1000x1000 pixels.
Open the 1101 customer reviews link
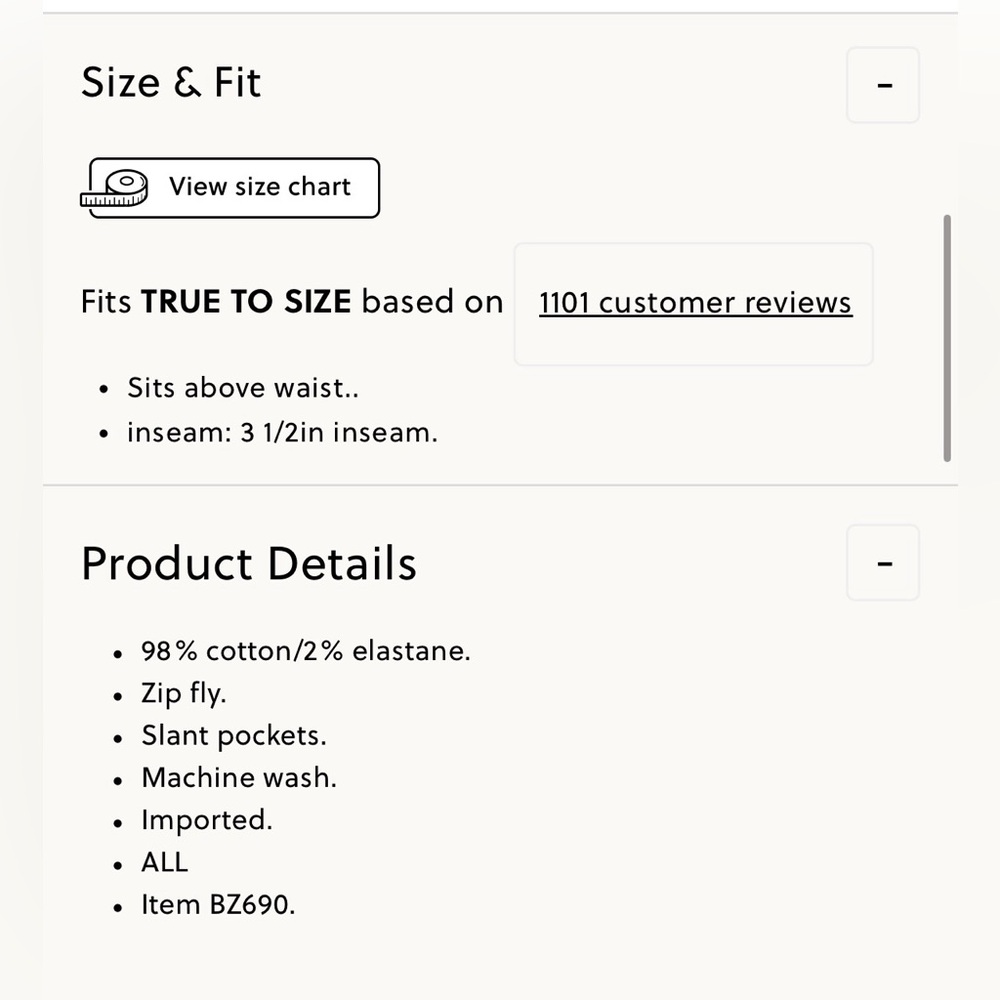(695, 302)
